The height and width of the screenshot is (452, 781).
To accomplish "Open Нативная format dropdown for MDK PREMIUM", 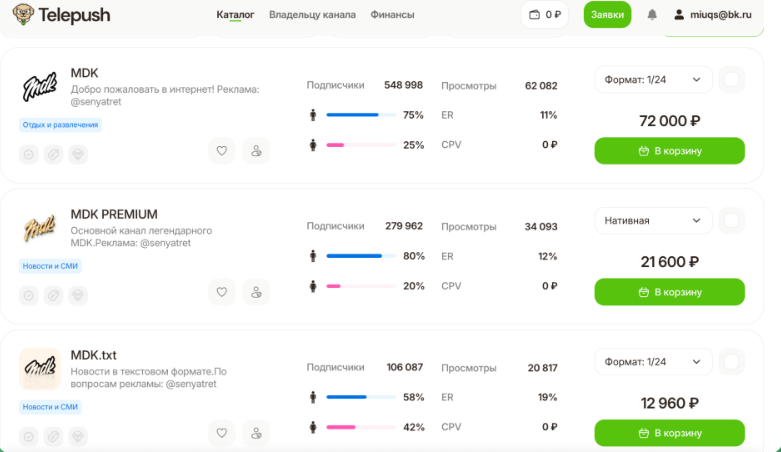I will point(653,221).
